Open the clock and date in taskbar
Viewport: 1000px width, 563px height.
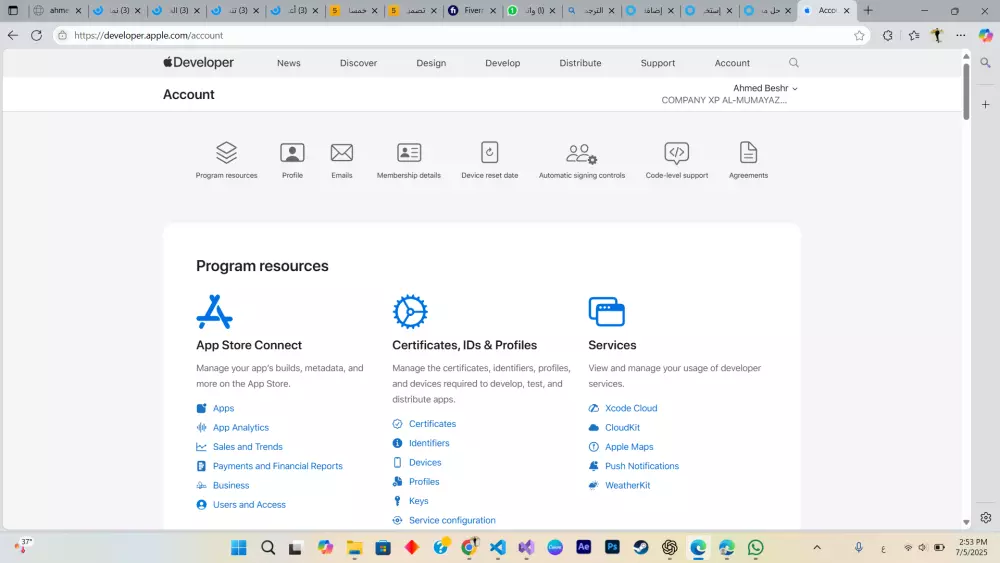pos(973,547)
